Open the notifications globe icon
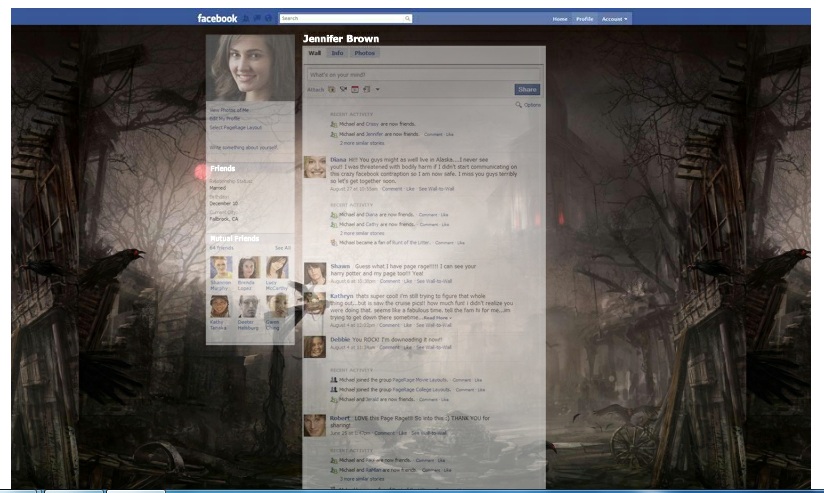Image resolution: width=824 pixels, height=493 pixels. click(x=268, y=18)
